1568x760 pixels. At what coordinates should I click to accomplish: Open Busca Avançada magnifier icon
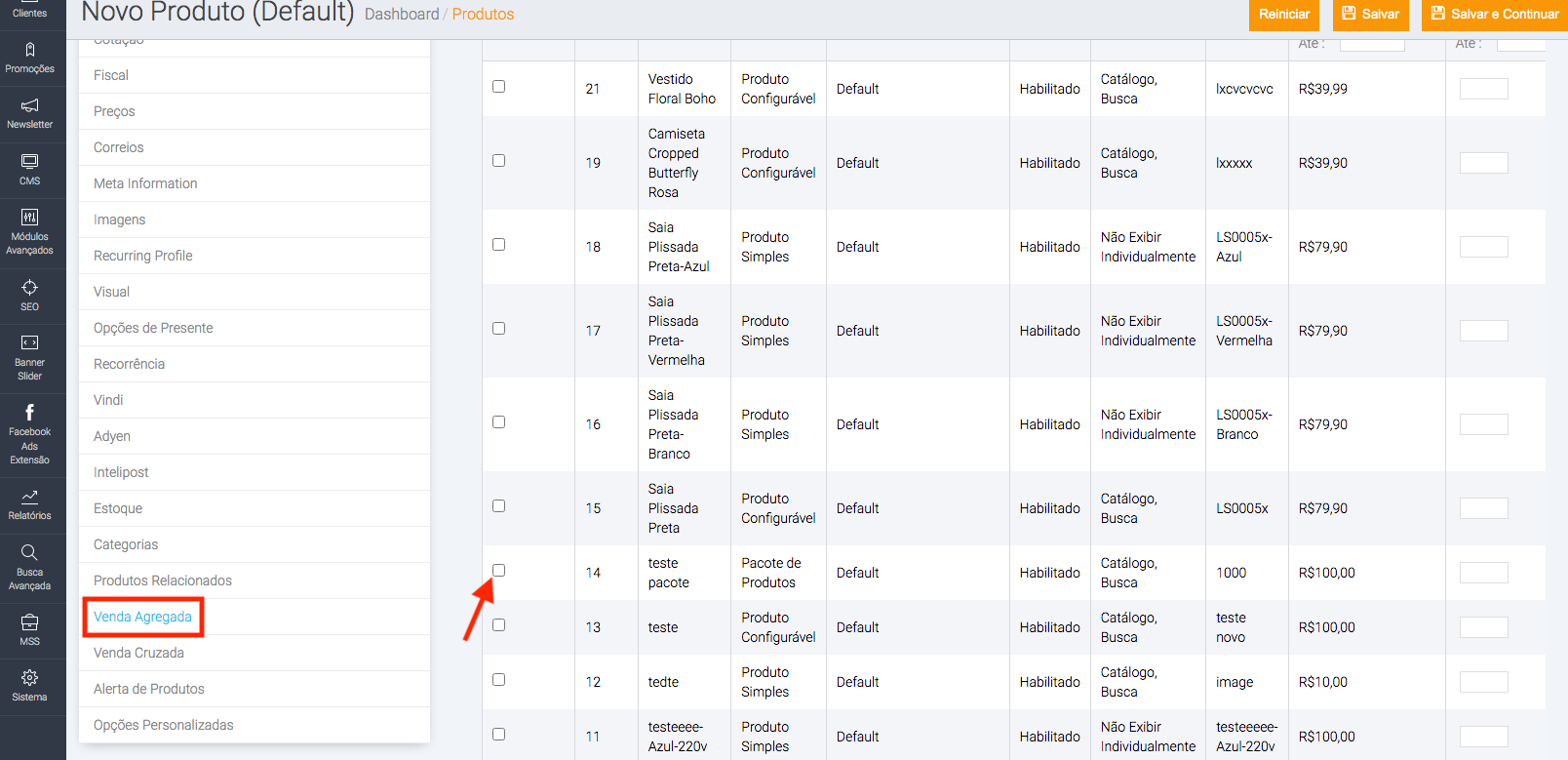pyautogui.click(x=30, y=552)
